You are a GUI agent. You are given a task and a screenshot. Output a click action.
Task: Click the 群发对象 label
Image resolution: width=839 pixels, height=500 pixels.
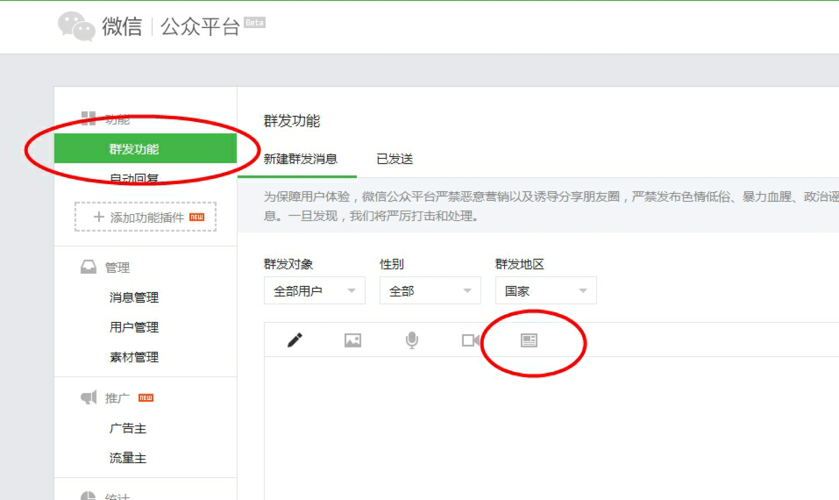pos(288,264)
